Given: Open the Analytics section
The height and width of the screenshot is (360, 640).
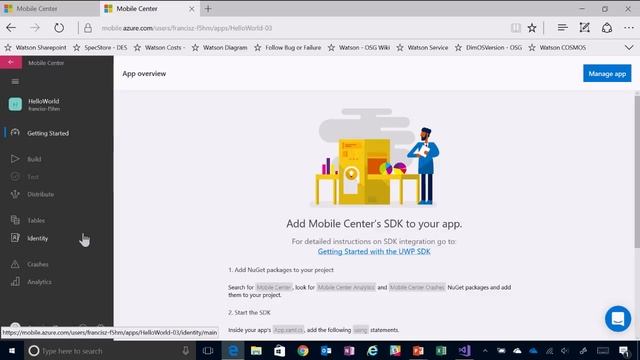Looking at the screenshot, I should pyautogui.click(x=39, y=282).
